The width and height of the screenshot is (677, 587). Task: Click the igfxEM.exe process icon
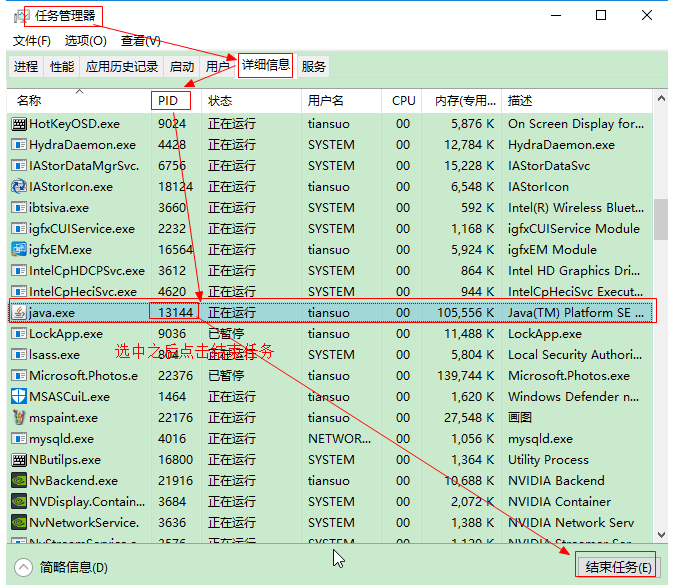19,250
